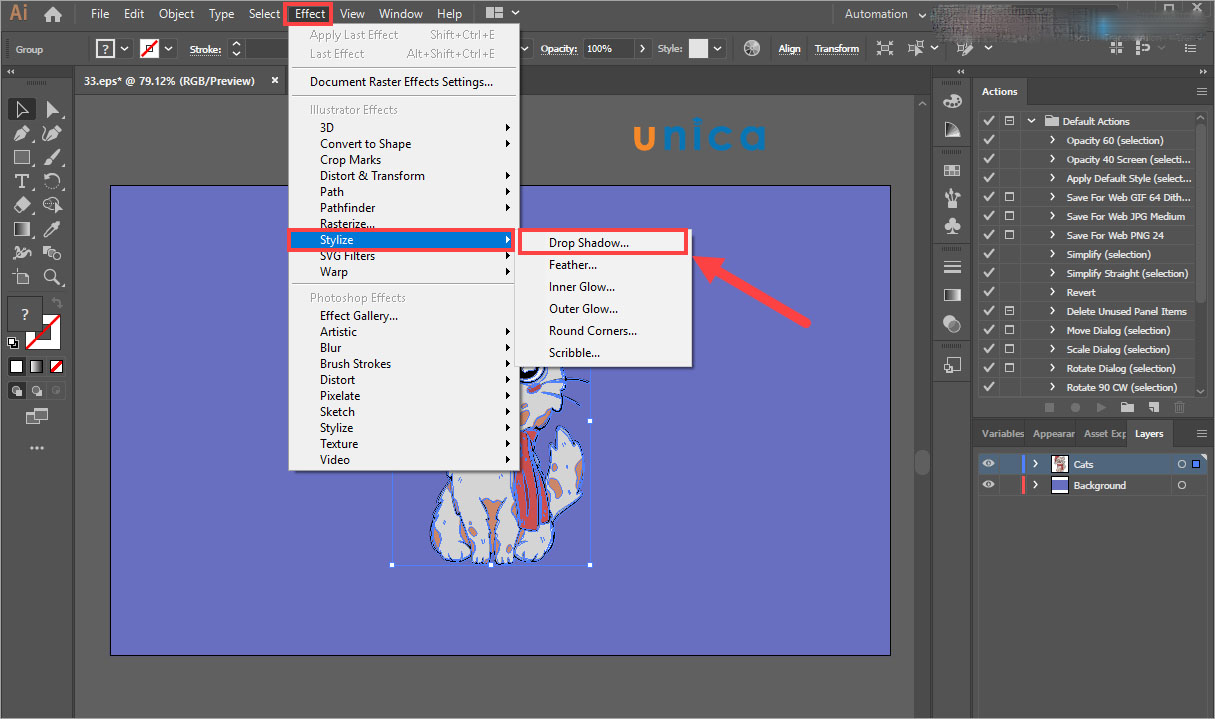The width and height of the screenshot is (1215, 719).
Task: Expand the Cats layer
Action: (1036, 464)
